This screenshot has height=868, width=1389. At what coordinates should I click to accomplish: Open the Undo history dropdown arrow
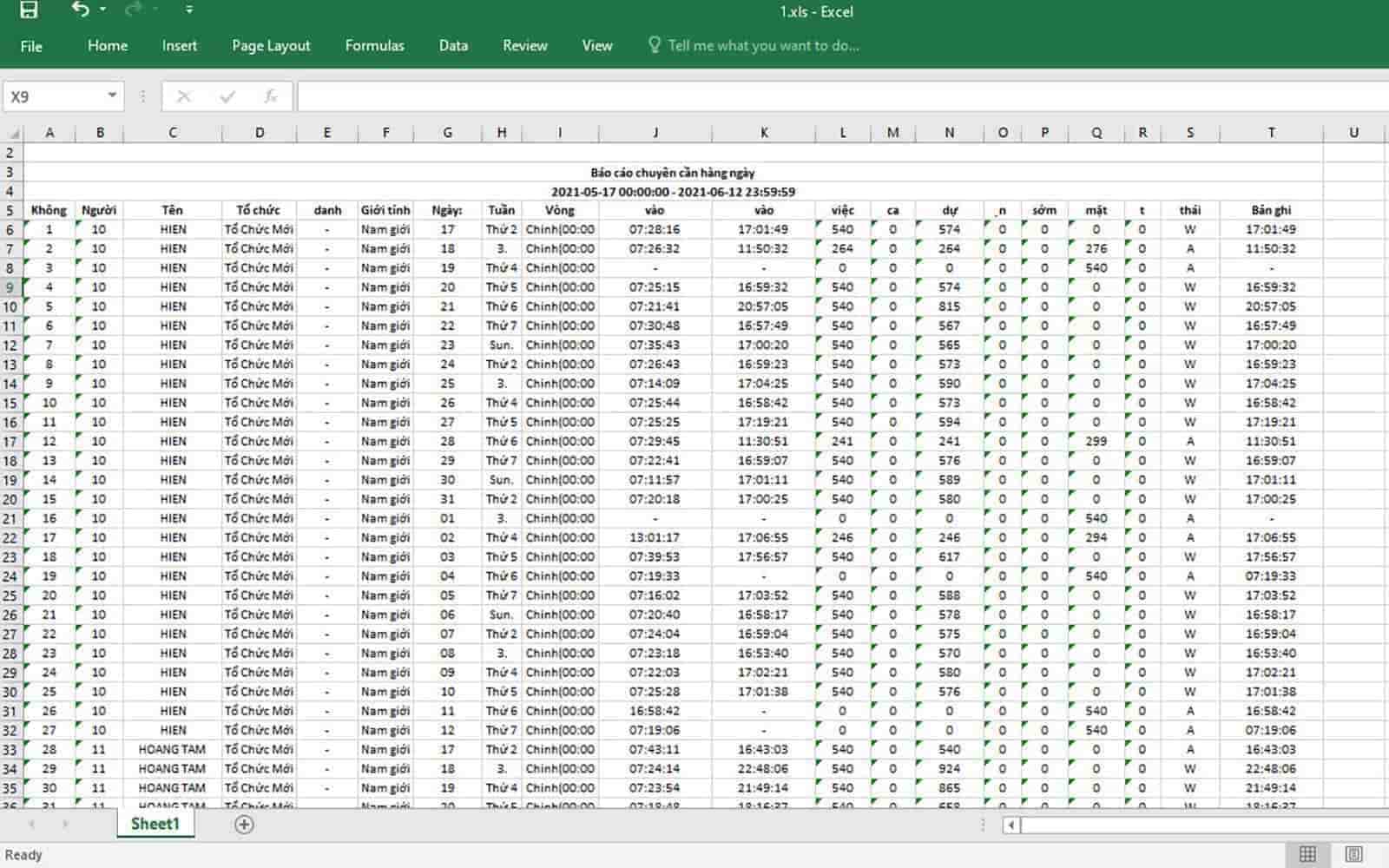point(102,10)
